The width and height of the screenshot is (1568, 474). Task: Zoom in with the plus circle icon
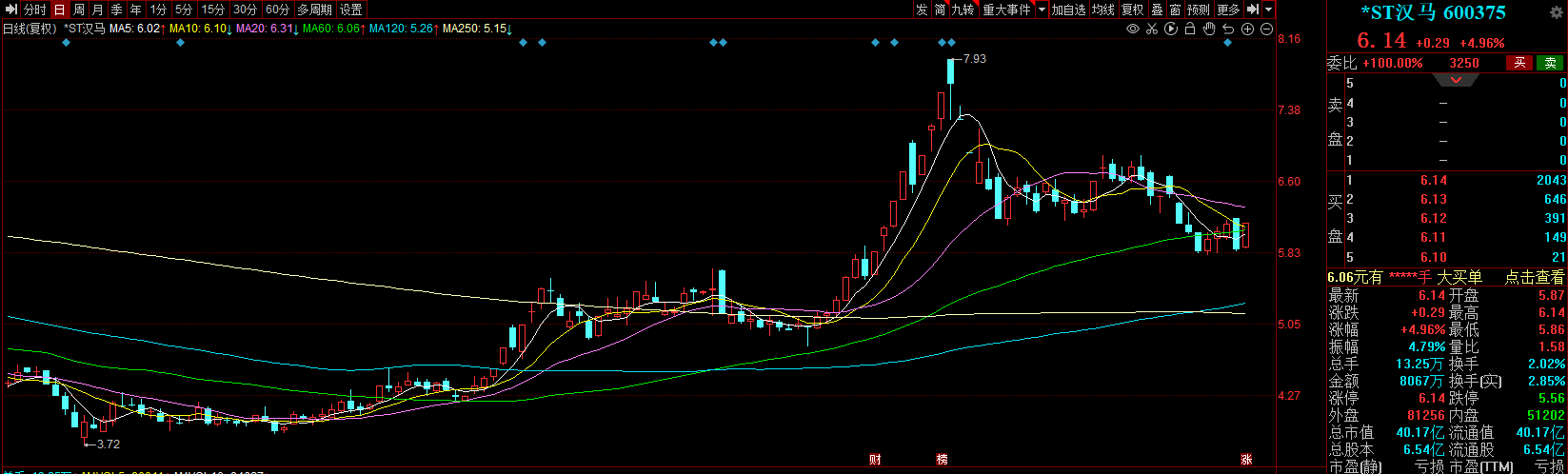click(x=1247, y=30)
